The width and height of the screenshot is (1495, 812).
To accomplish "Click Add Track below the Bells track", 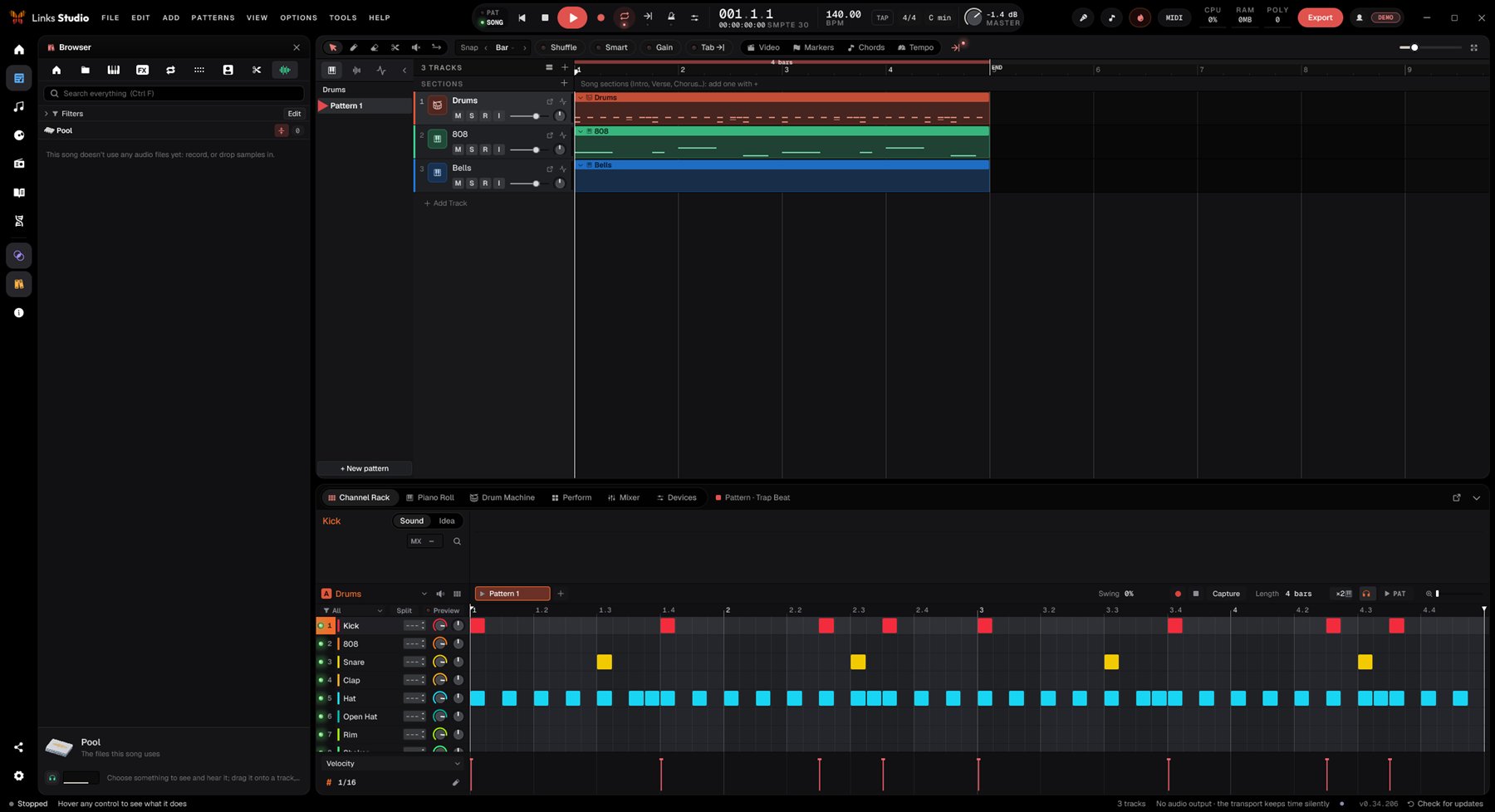I will pos(446,203).
